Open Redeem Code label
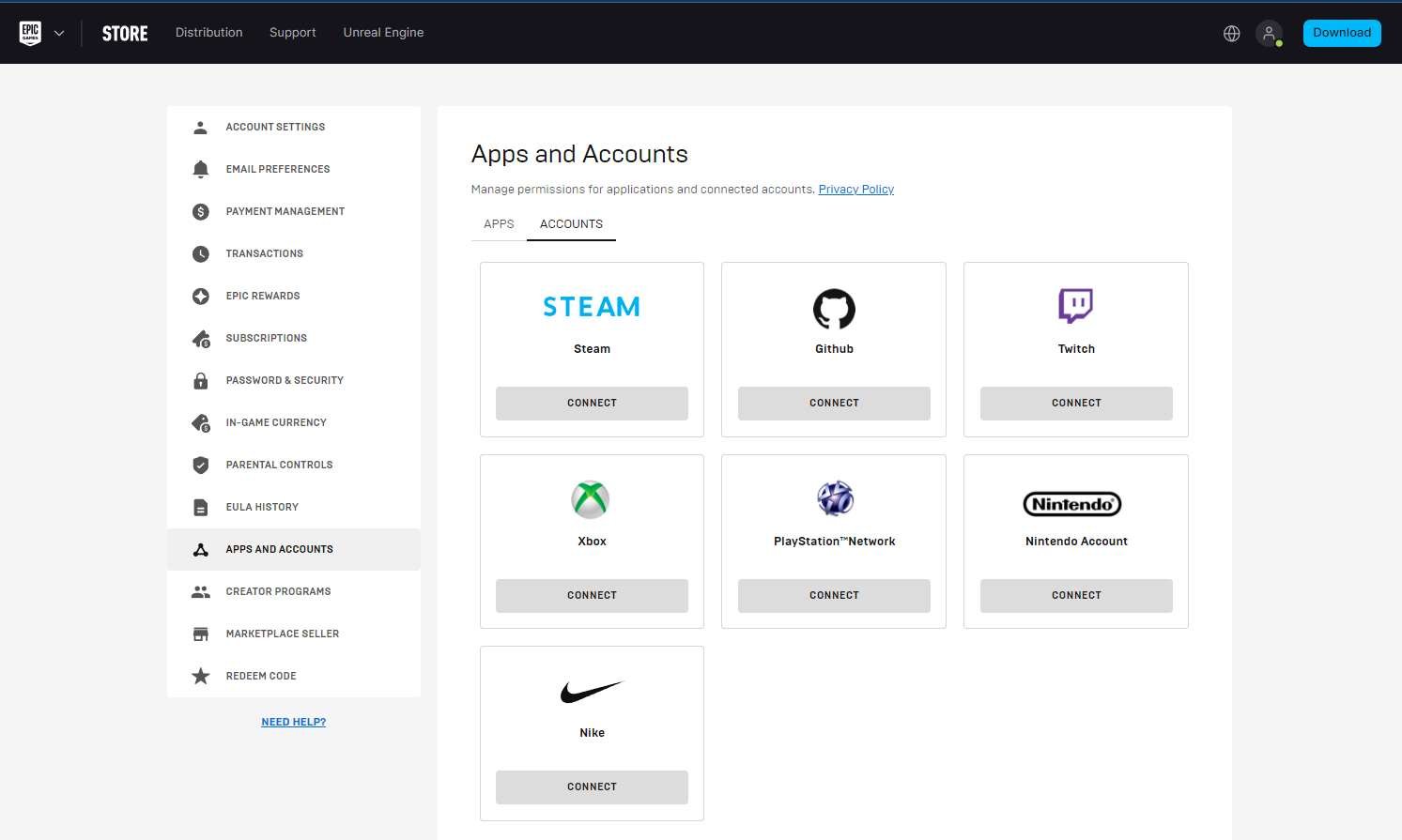 [x=261, y=676]
